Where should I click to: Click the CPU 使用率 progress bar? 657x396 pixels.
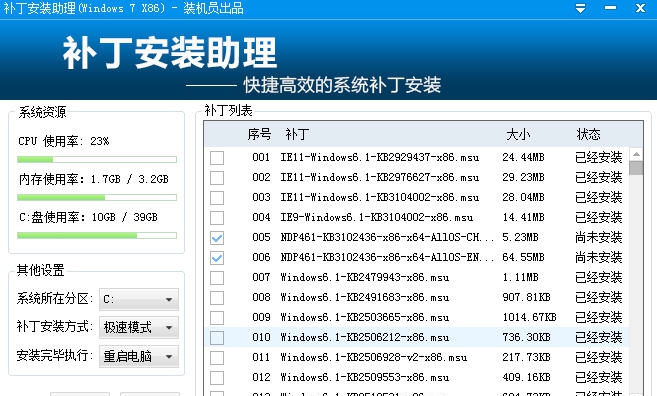click(x=97, y=159)
